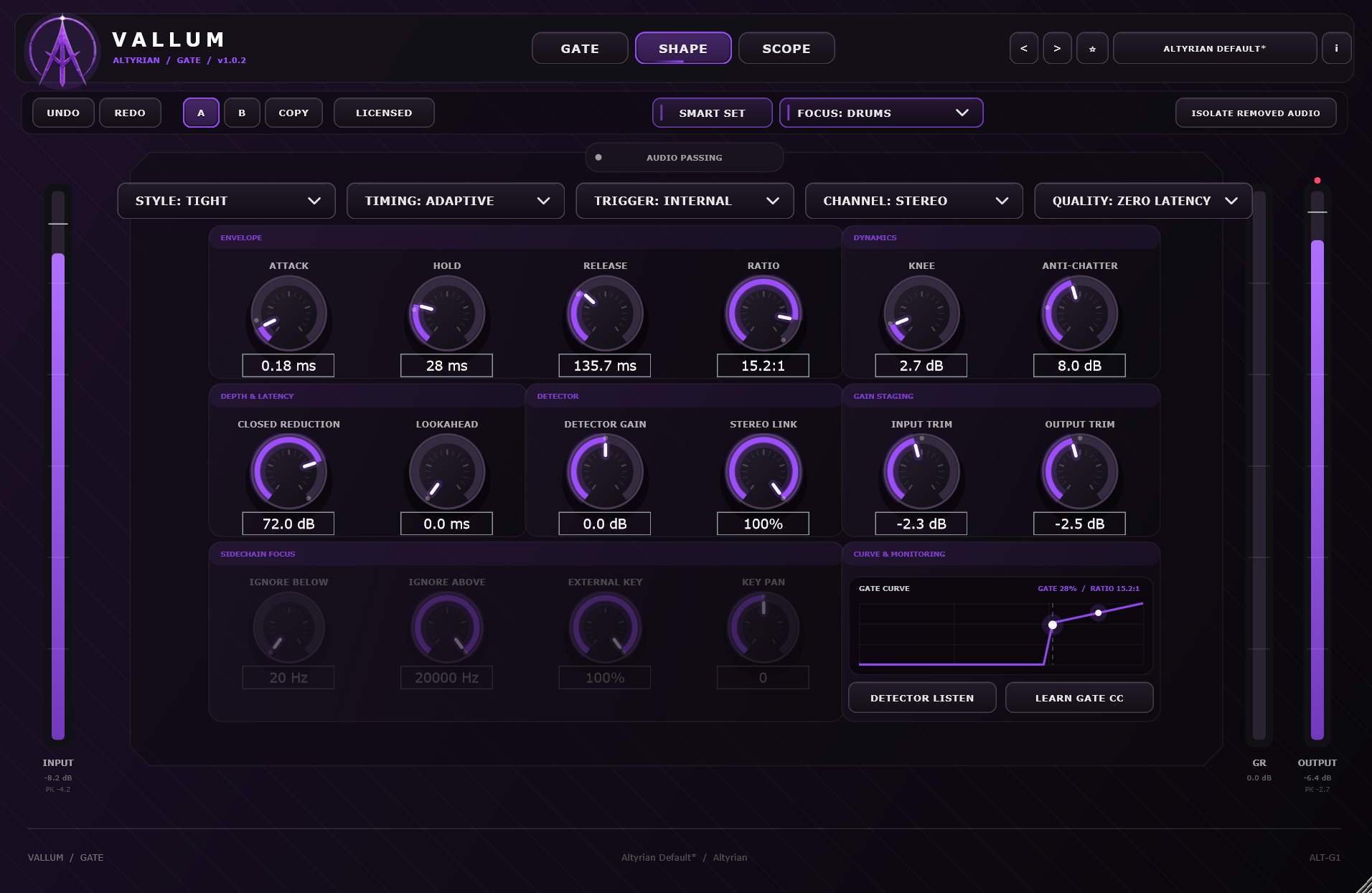Switch to the Shape tab
Viewport: 1372px width, 893px height.
pos(683,48)
